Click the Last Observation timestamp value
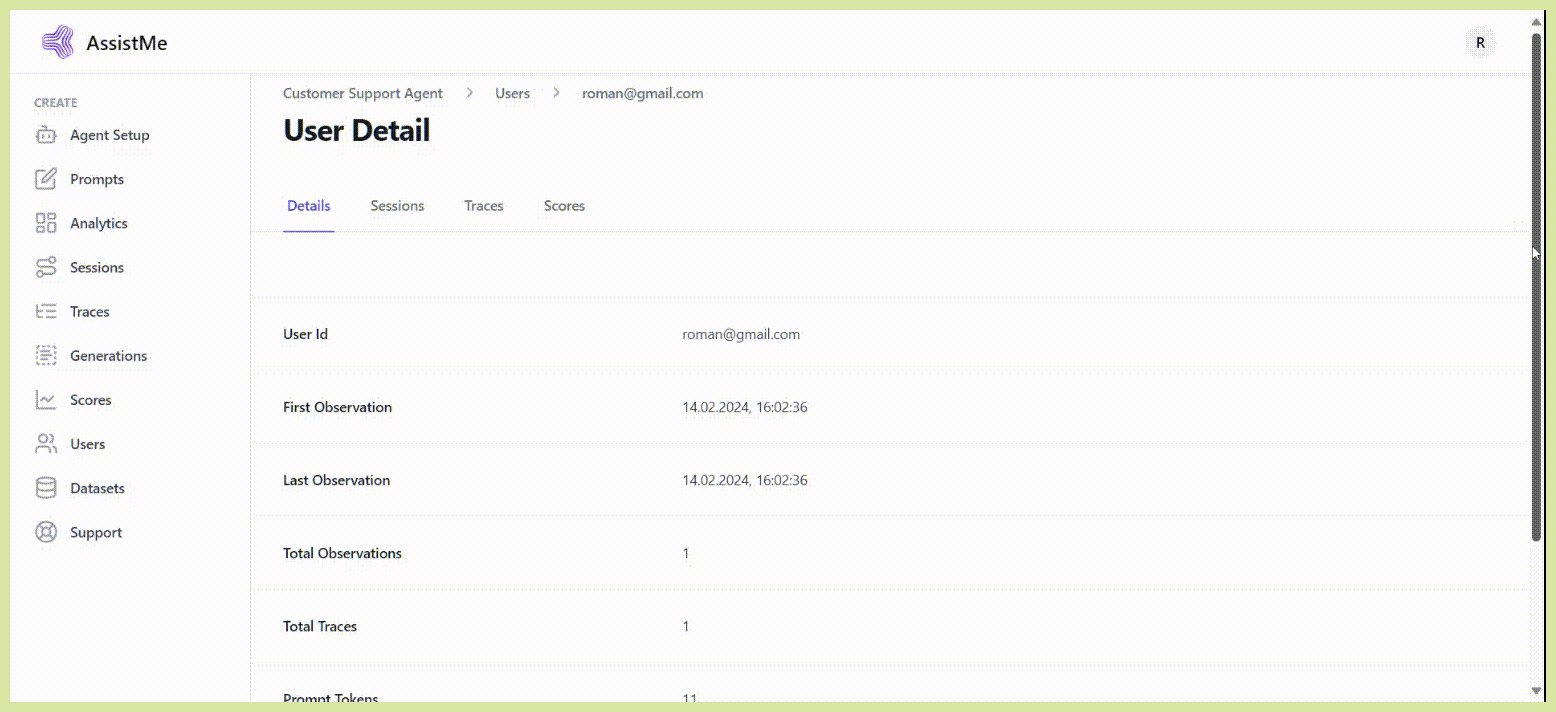The width and height of the screenshot is (1556, 712). [745, 480]
